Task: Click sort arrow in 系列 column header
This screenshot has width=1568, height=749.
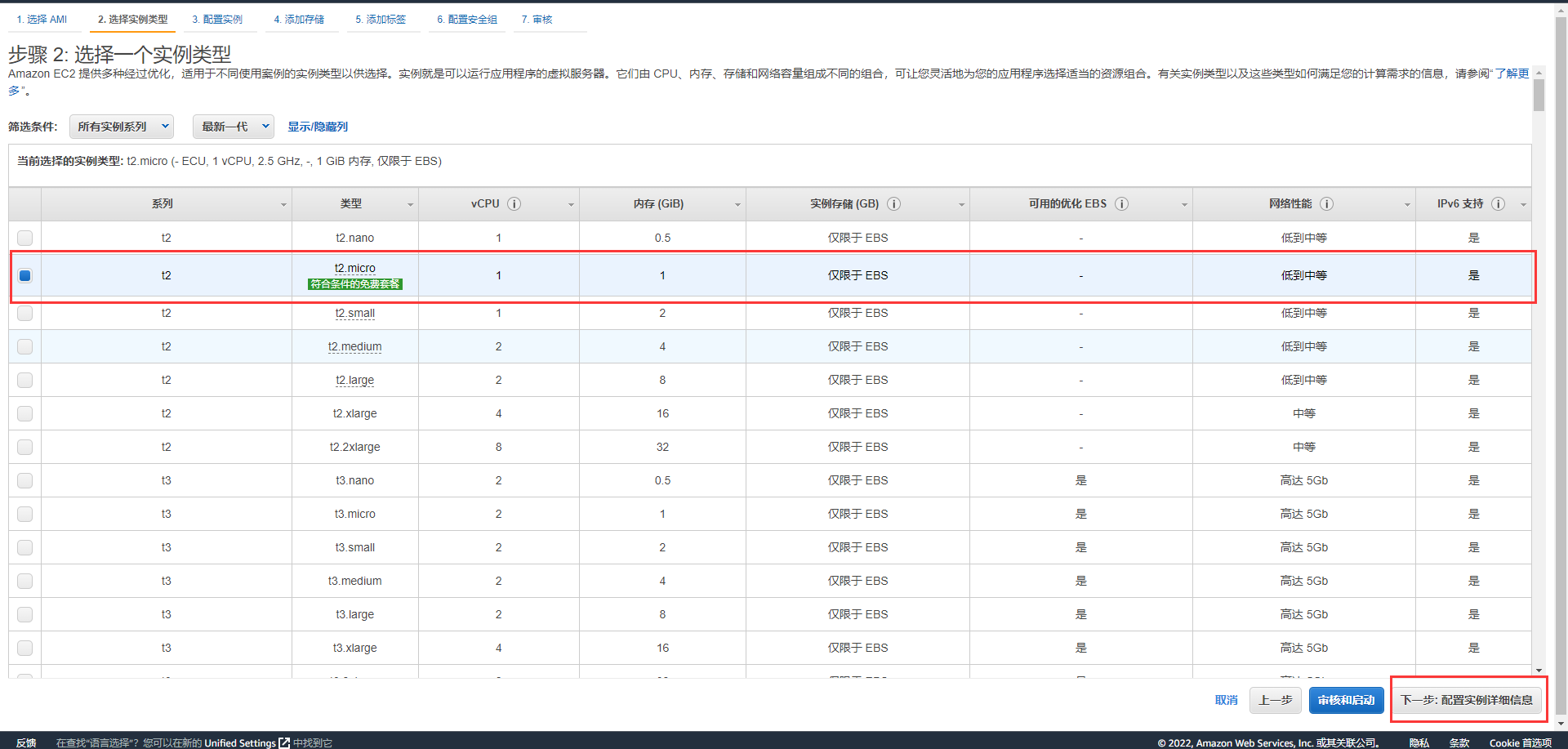Action: [283, 205]
